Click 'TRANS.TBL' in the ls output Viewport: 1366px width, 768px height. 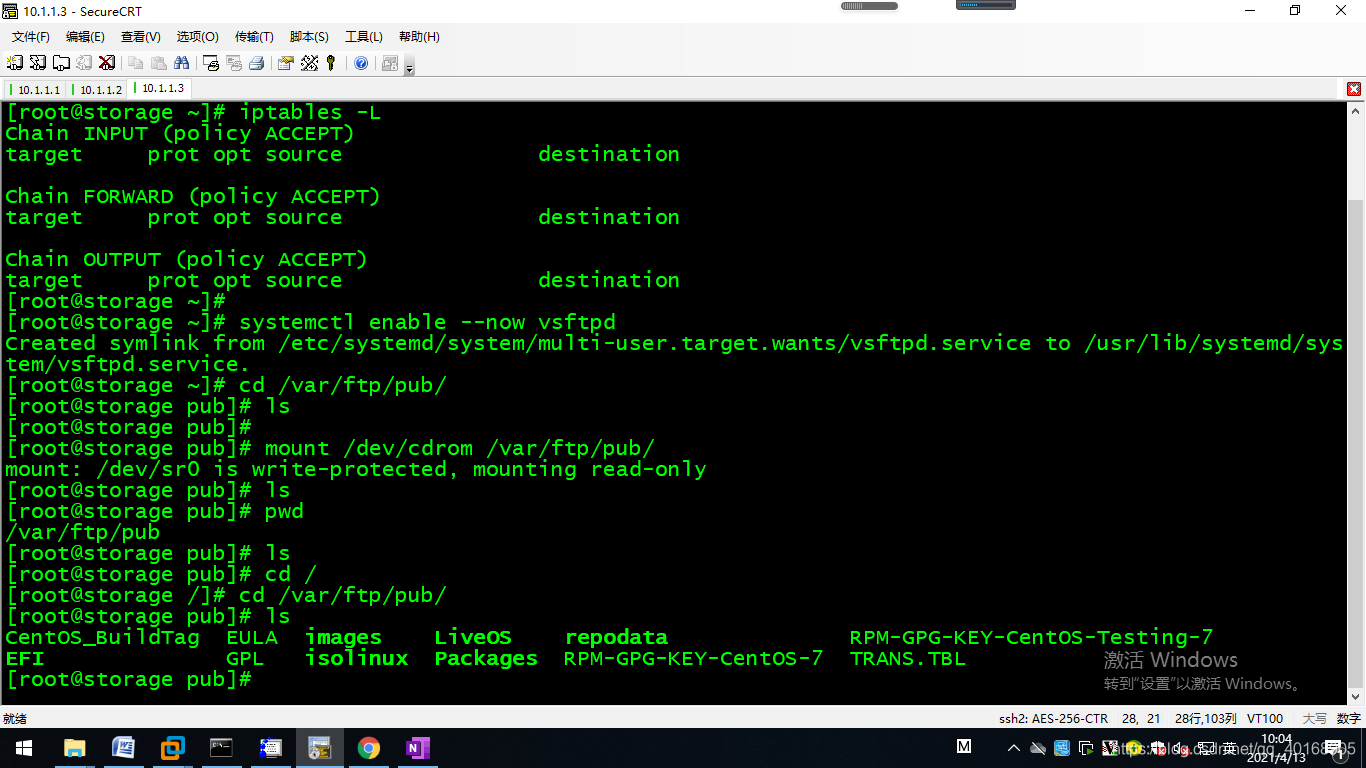(x=908, y=658)
